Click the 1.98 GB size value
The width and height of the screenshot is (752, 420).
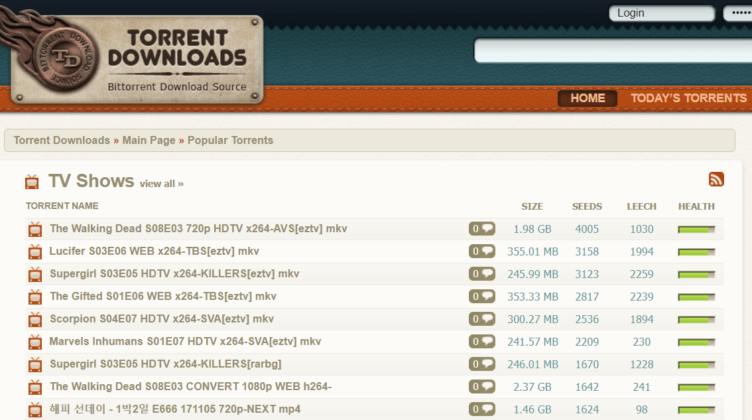point(532,229)
